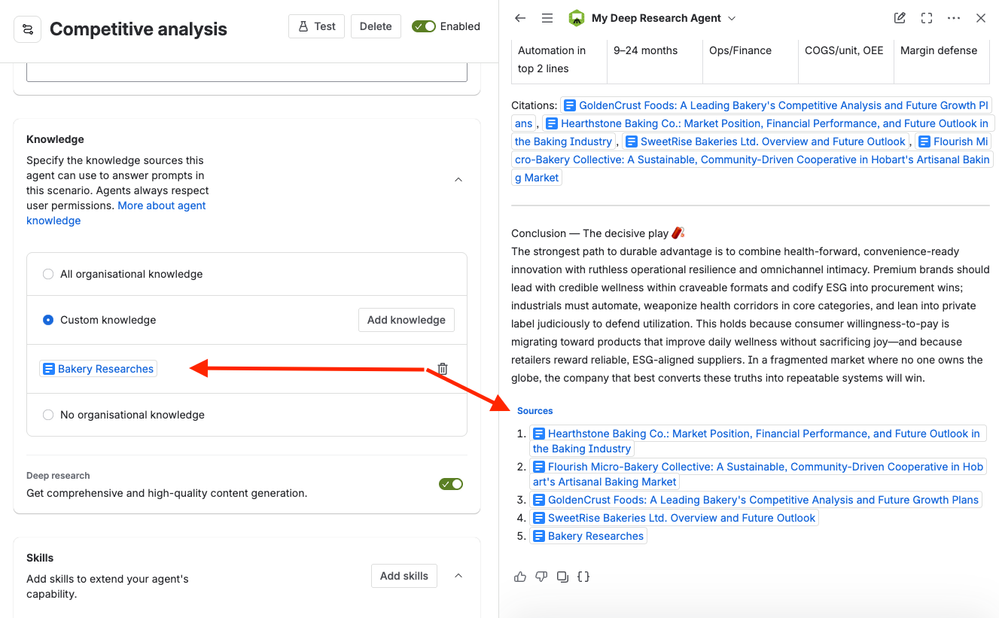Click the Add skills button
Viewport: 999px width, 618px height.
coord(404,576)
